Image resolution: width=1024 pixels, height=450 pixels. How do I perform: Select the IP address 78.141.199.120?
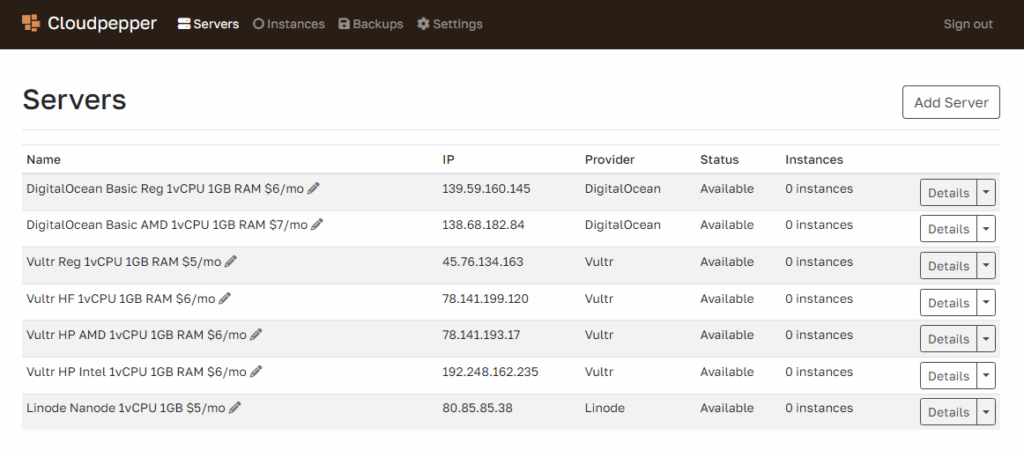click(x=485, y=299)
